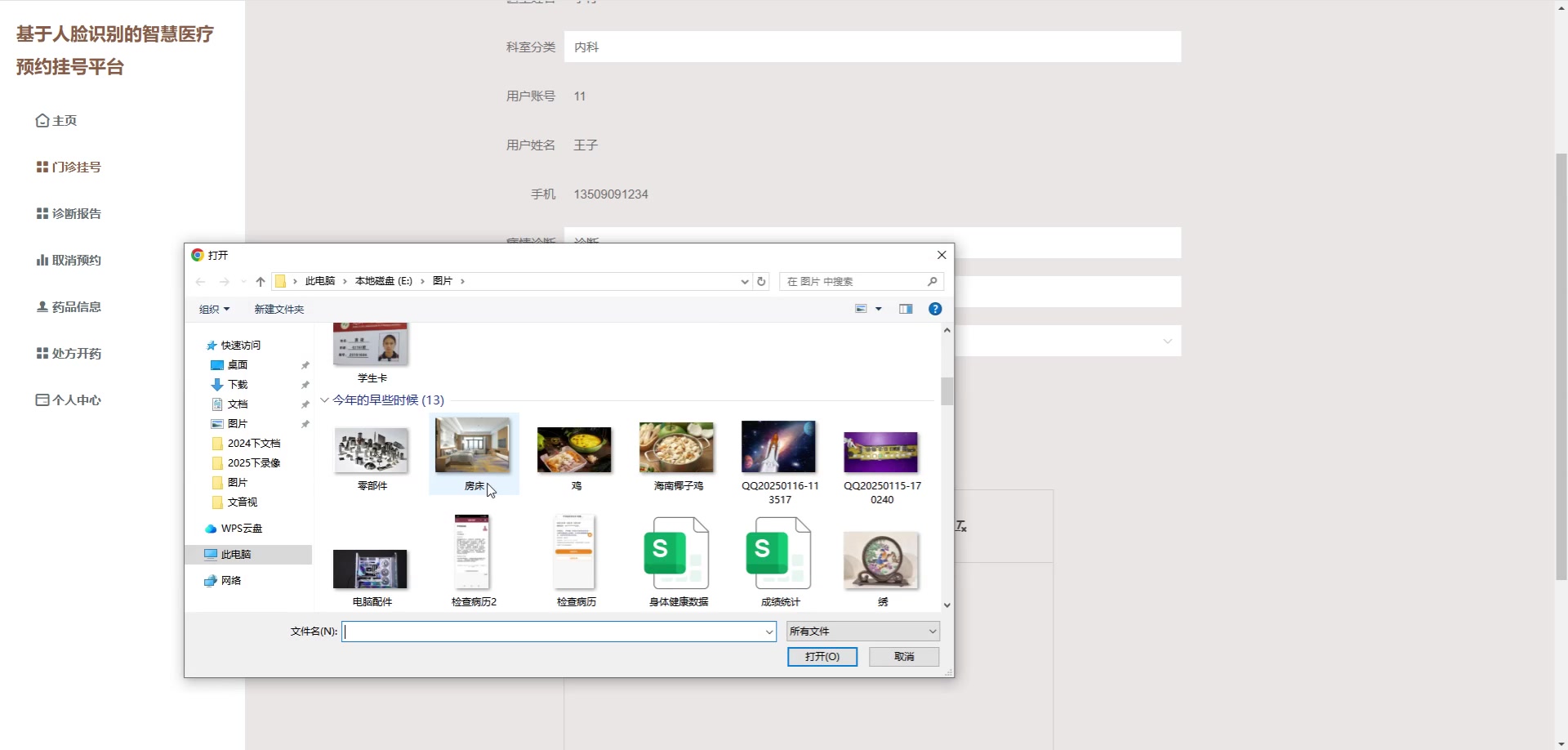The height and width of the screenshot is (750, 1568).
Task: Open the 所有文件 file type dropdown
Action: pyautogui.click(x=862, y=631)
